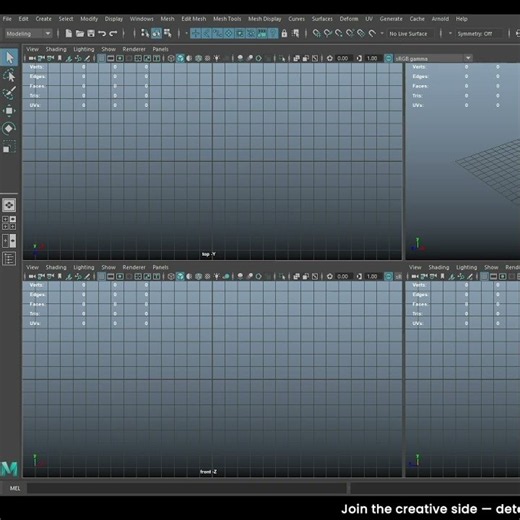The image size is (520, 520).
Task: Open the Deform menu
Action: pyautogui.click(x=349, y=19)
